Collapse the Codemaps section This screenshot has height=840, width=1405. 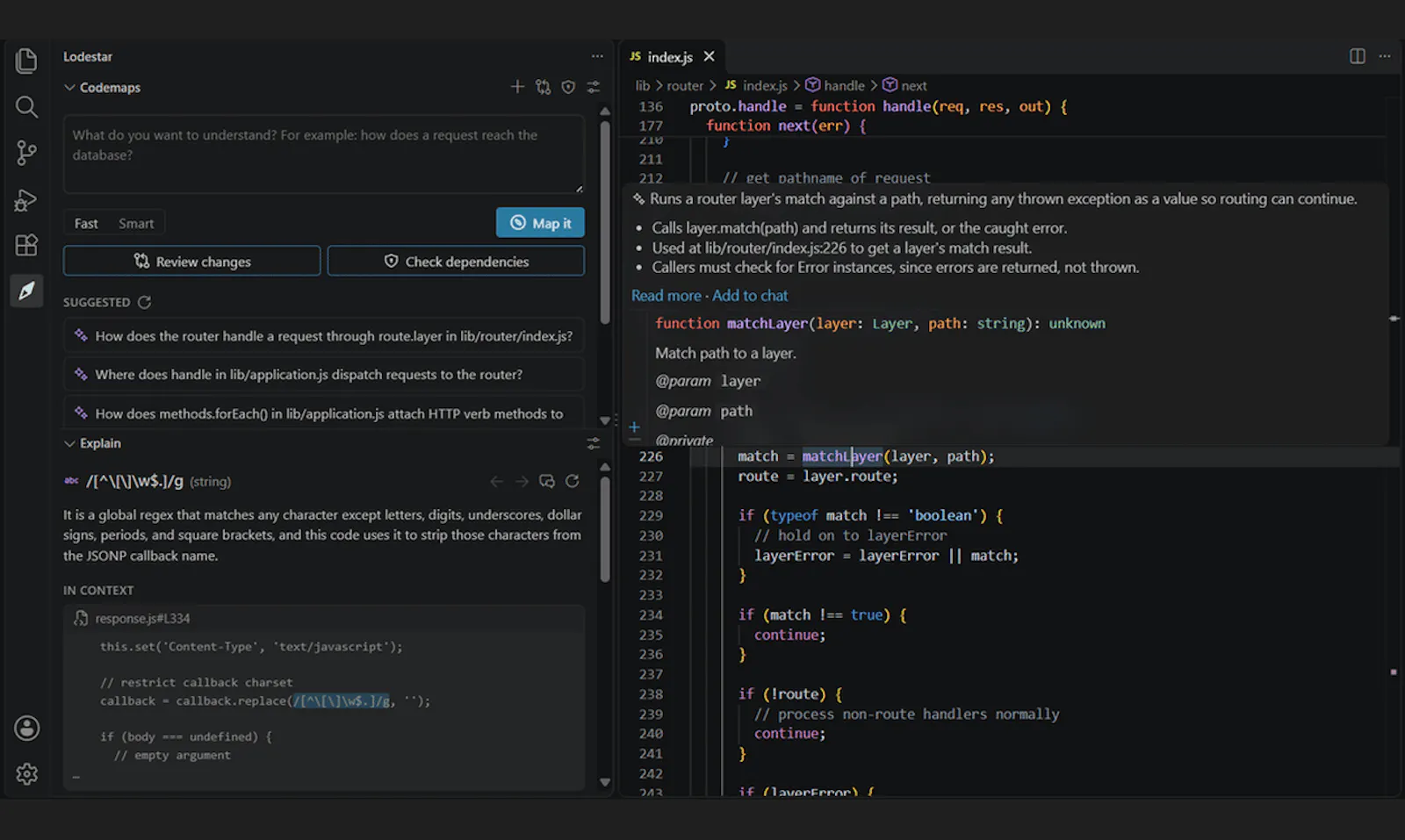point(69,88)
